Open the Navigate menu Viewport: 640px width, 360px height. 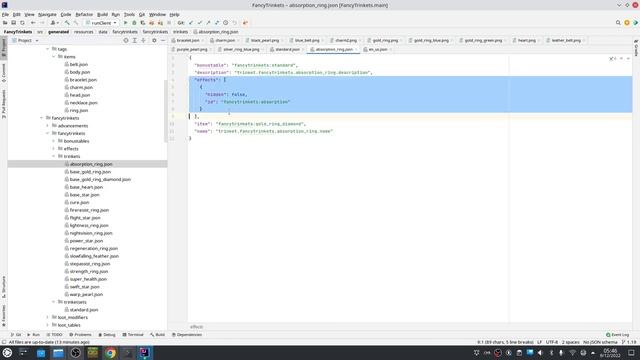[47, 14]
